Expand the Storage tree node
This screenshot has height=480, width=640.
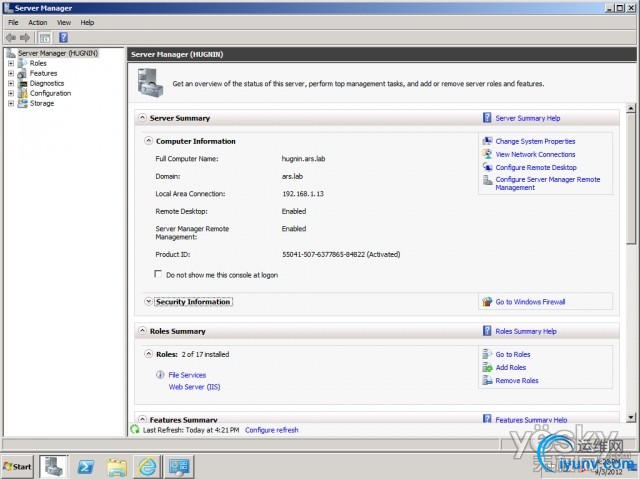11,103
